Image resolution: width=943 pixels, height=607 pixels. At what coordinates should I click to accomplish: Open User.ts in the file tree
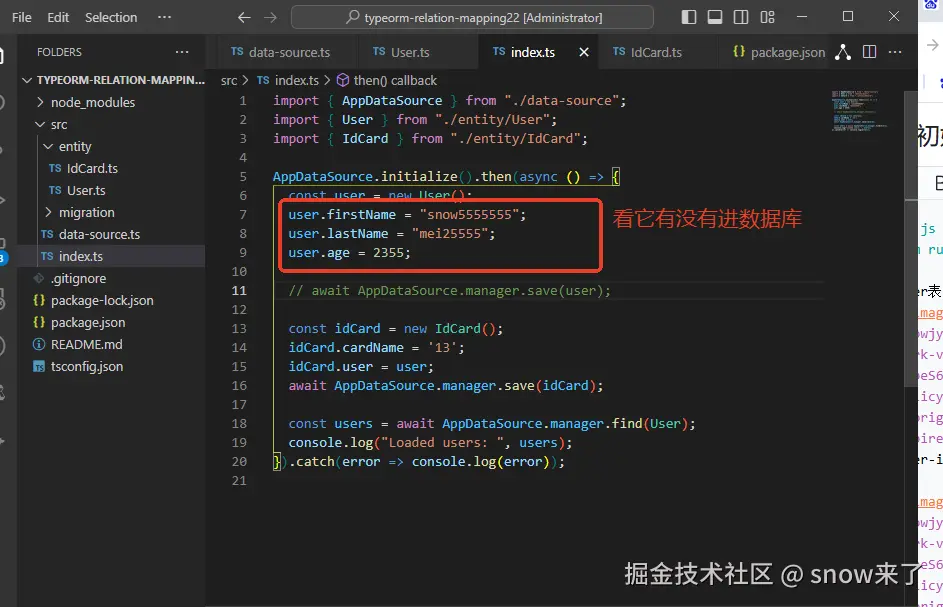[111, 190]
